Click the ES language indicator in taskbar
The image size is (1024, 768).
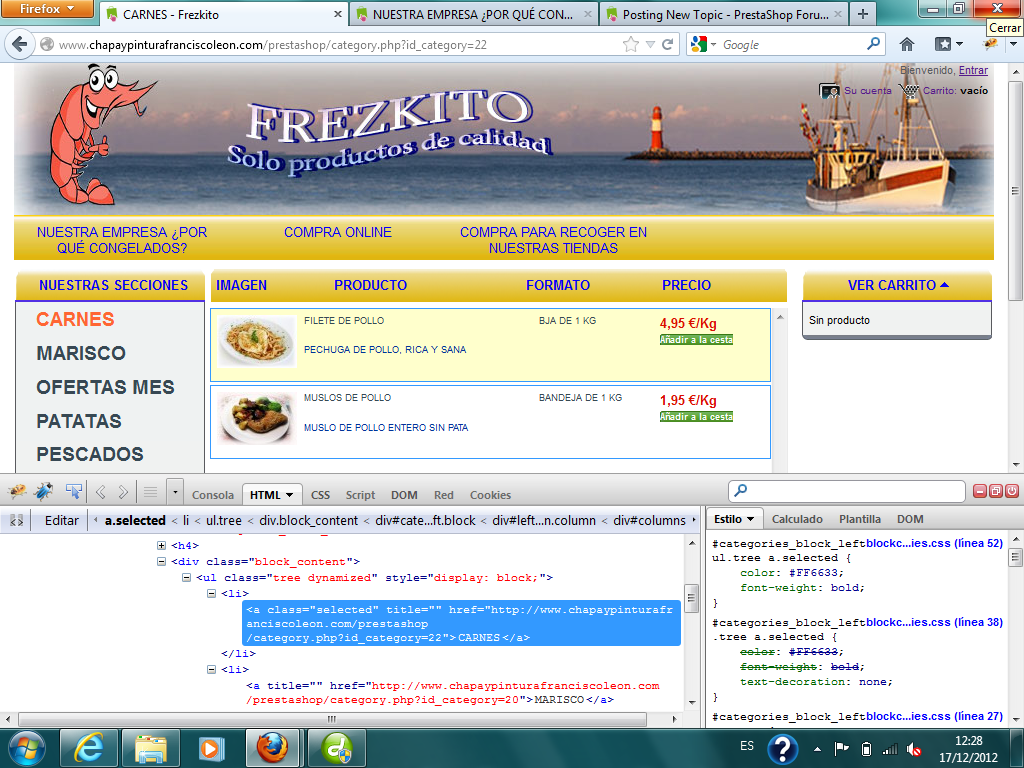click(x=747, y=746)
